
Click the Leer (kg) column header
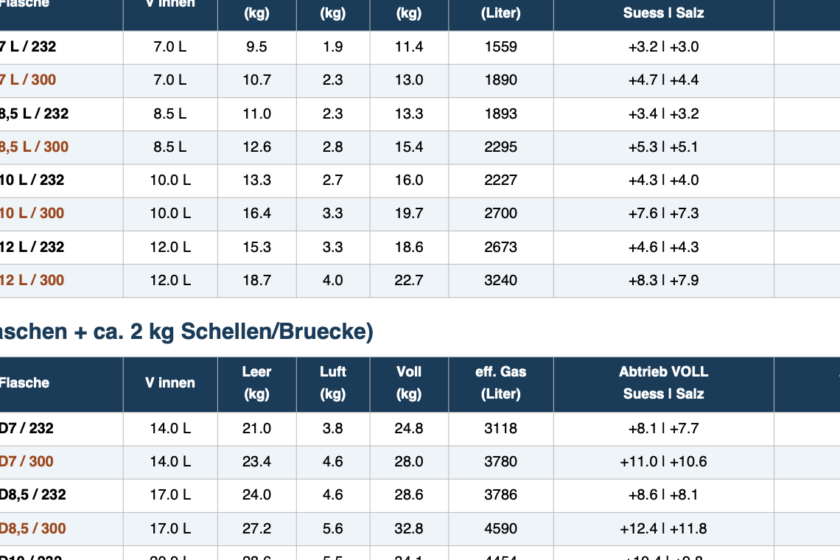pyautogui.click(x=257, y=383)
